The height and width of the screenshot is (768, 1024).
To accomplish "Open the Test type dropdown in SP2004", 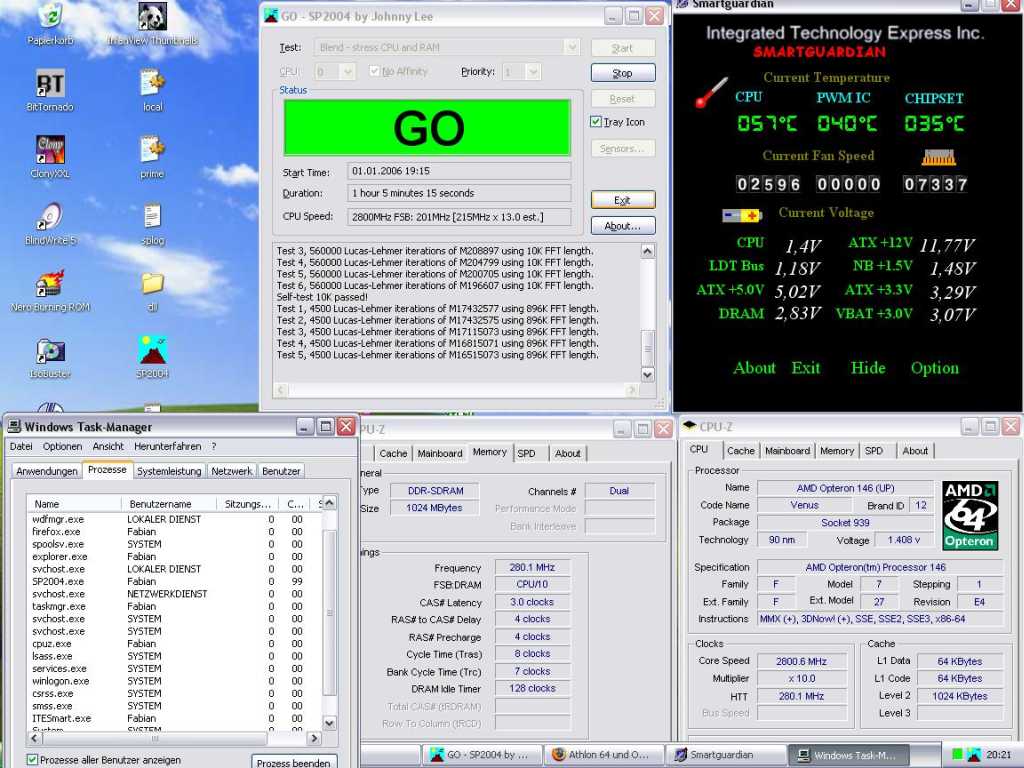I will point(571,47).
